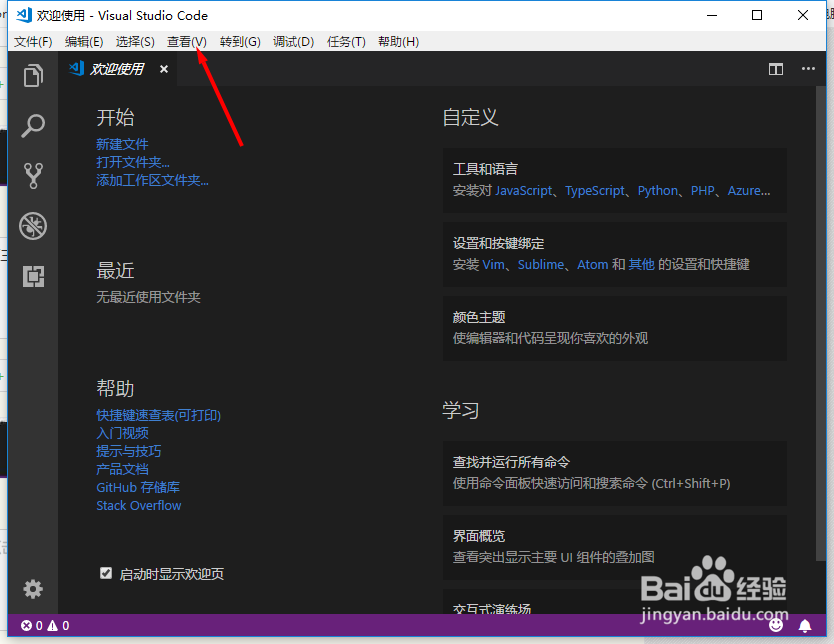The image size is (834, 644).
Task: Open the 产品文档 link
Action: coord(122,469)
